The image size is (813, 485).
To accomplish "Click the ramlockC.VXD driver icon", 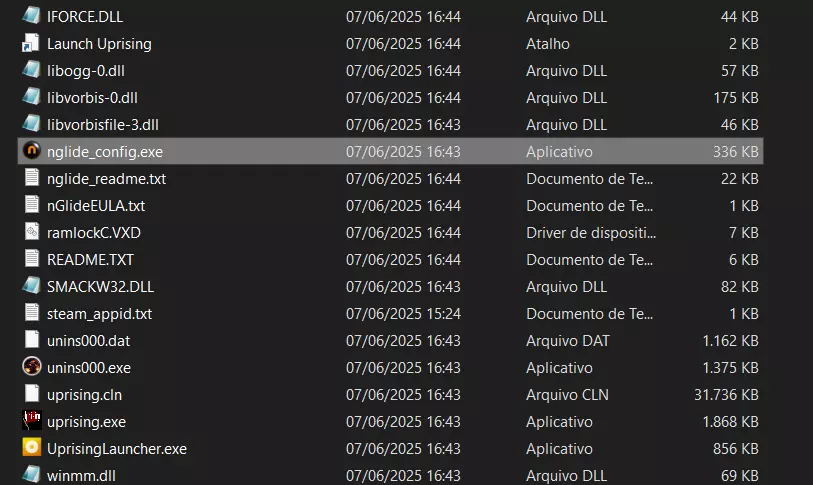I will [x=32, y=231].
